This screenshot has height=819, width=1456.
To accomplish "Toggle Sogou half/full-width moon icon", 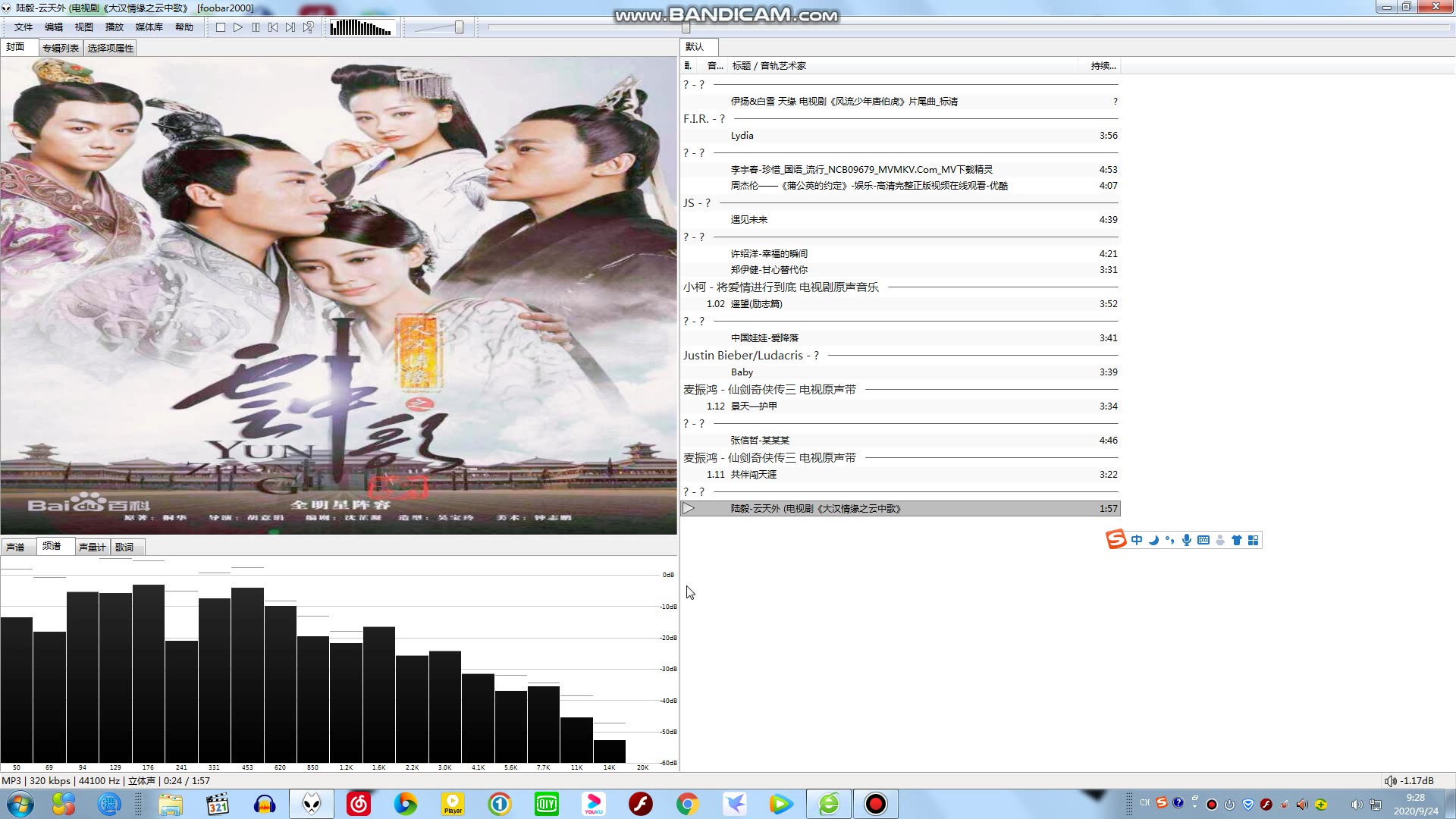I will click(x=1153, y=540).
